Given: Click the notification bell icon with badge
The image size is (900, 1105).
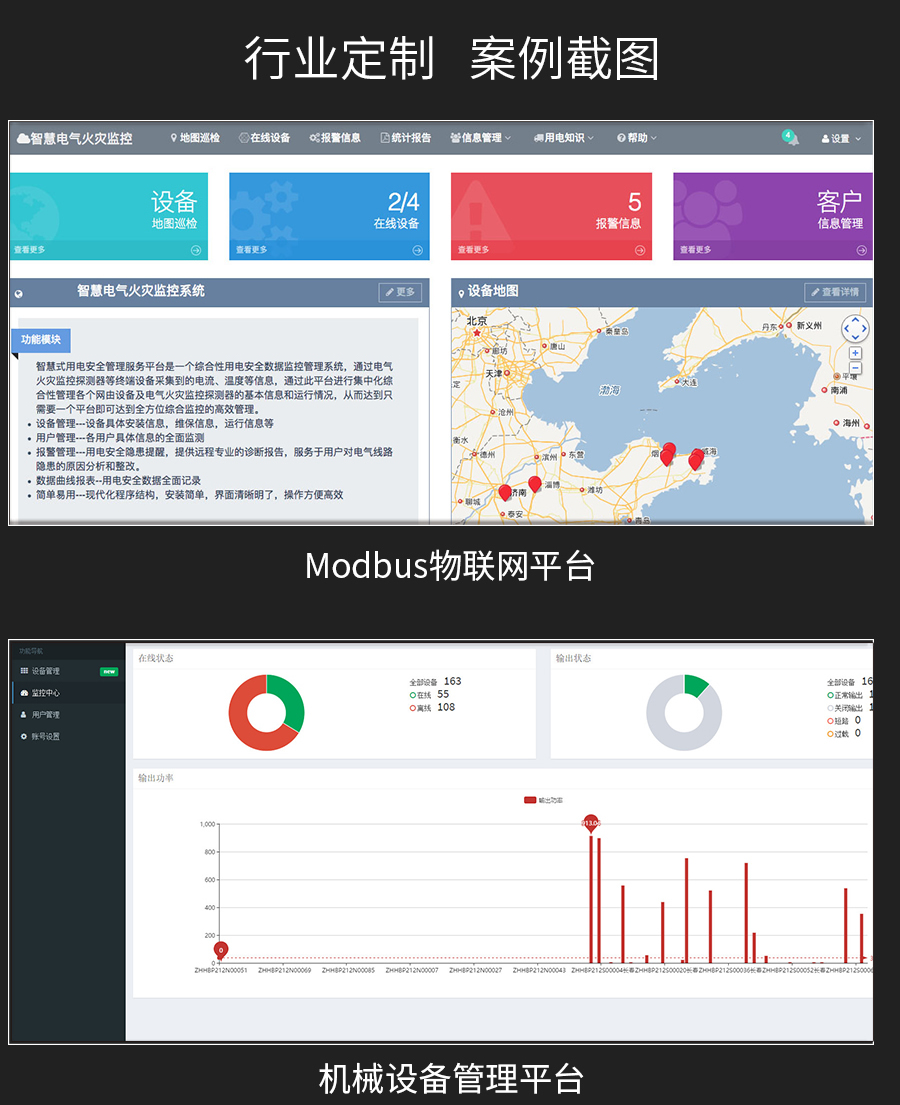Looking at the screenshot, I should (x=790, y=138).
